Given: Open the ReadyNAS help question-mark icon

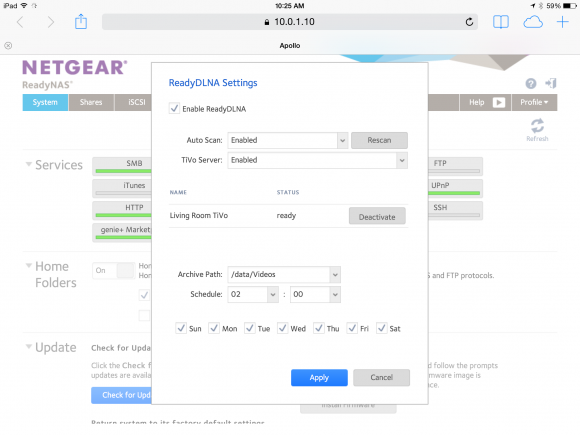Looking at the screenshot, I should (531, 84).
